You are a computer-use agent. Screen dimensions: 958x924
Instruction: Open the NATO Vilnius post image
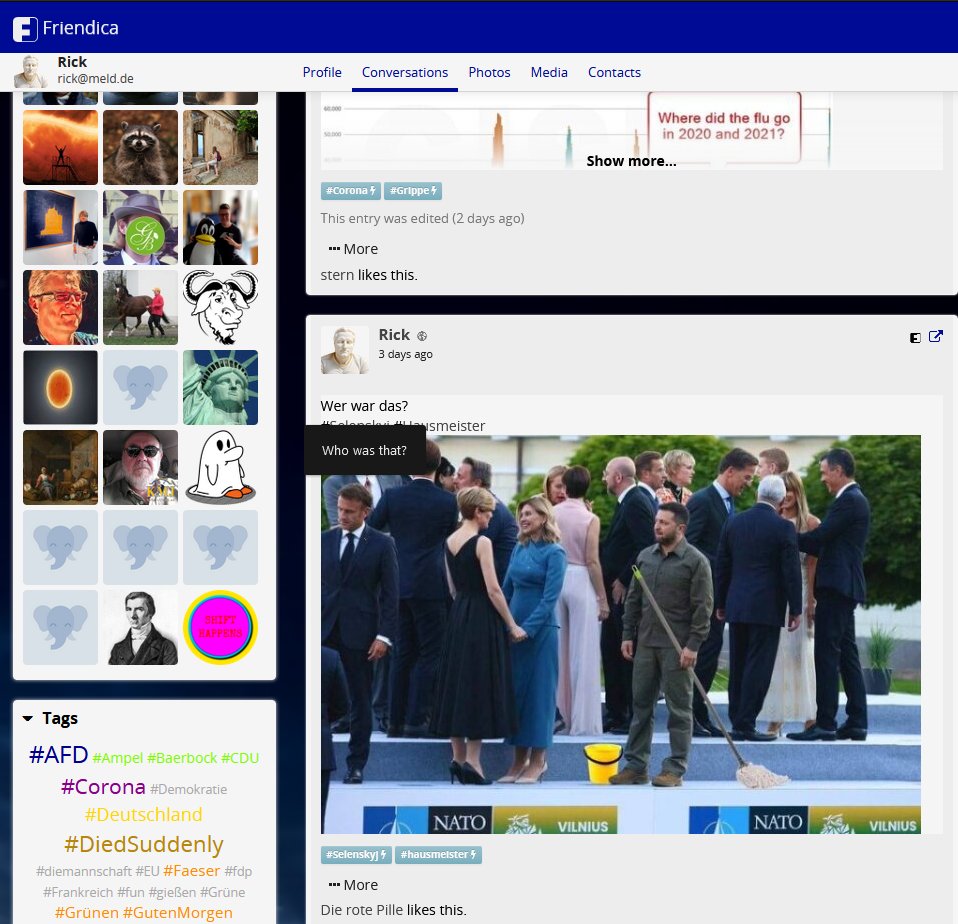[620, 634]
